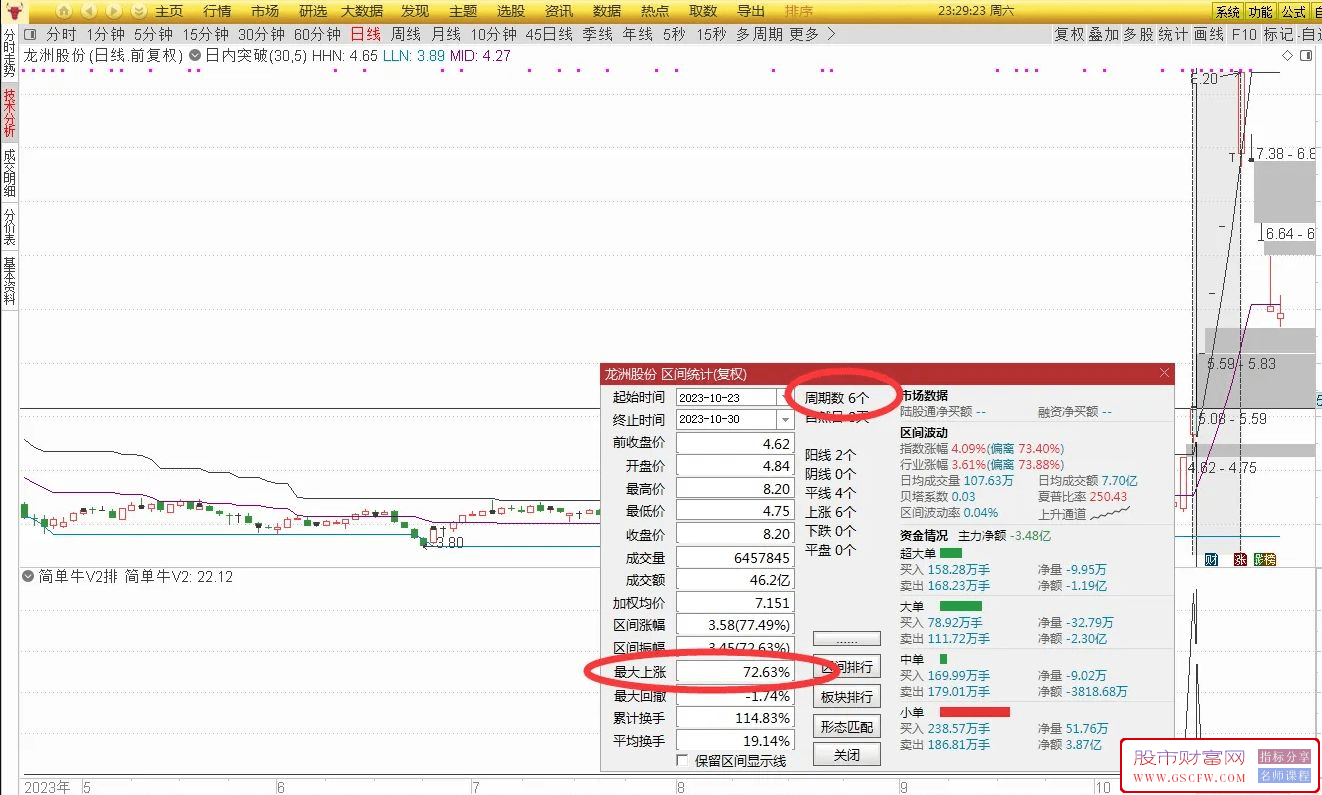
Task: Click 标记 in chart toolbar
Action: [x=1278, y=34]
